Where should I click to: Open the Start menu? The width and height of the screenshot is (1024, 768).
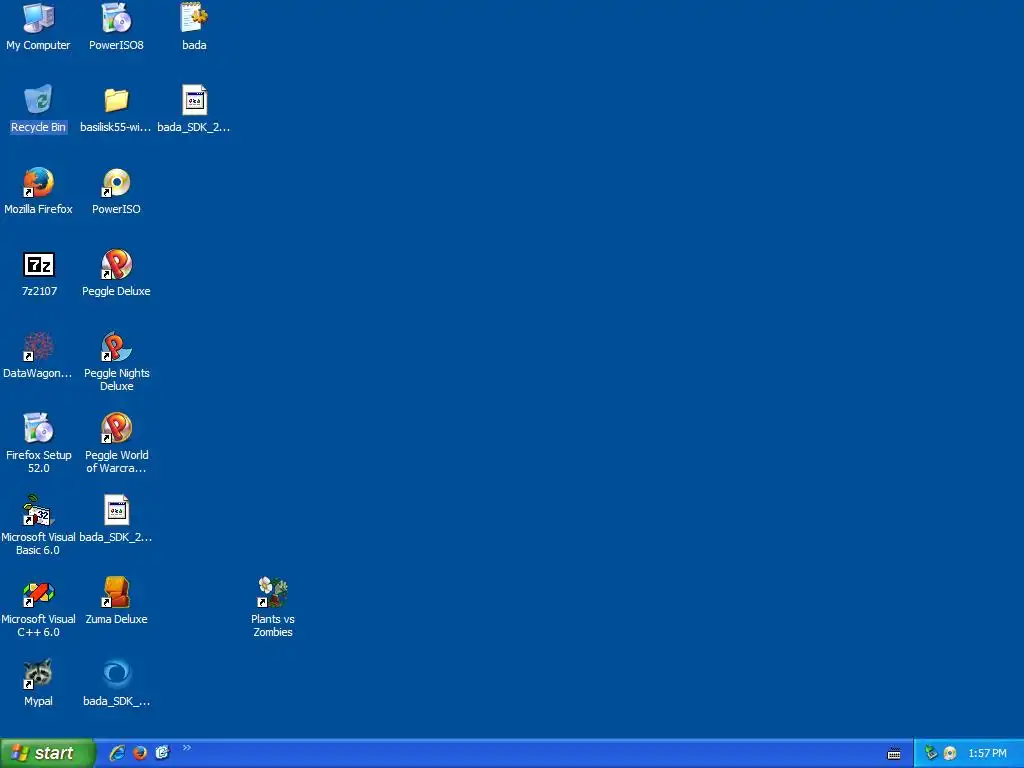point(47,753)
